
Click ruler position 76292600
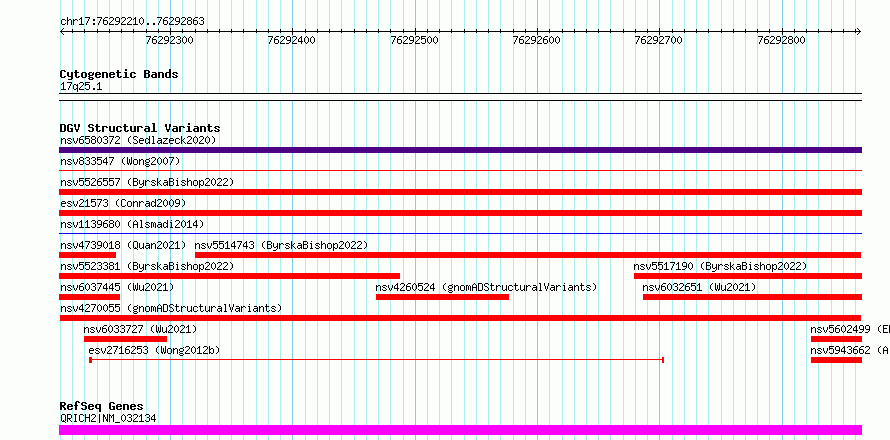coord(536,40)
